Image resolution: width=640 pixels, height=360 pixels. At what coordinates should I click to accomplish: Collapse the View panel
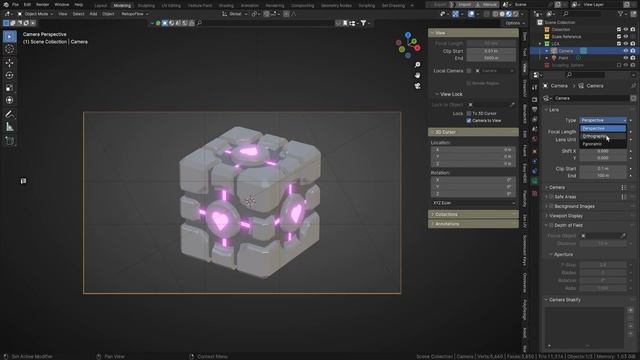pyautogui.click(x=473, y=33)
